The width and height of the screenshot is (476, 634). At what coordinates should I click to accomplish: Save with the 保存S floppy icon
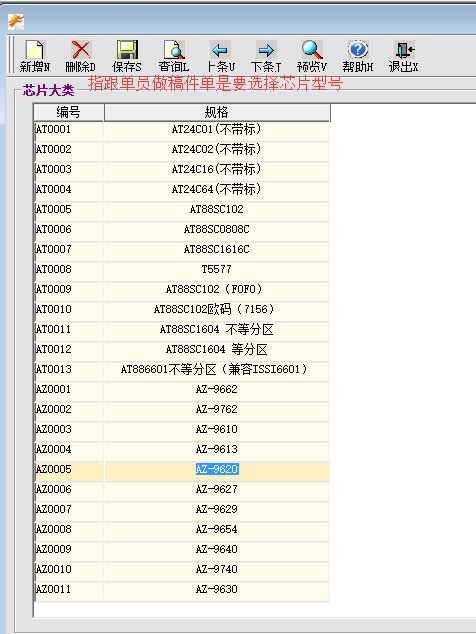pos(127,50)
